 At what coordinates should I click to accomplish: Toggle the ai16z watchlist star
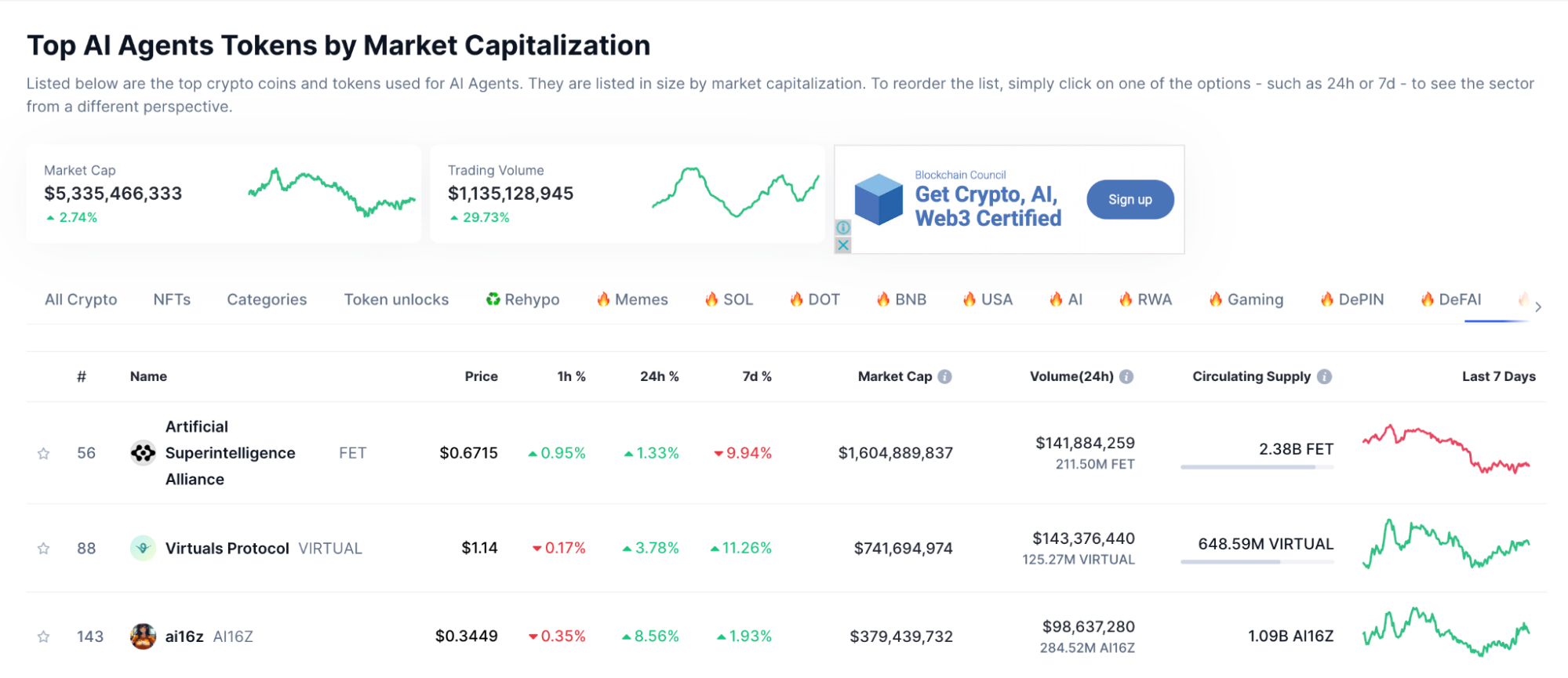44,637
